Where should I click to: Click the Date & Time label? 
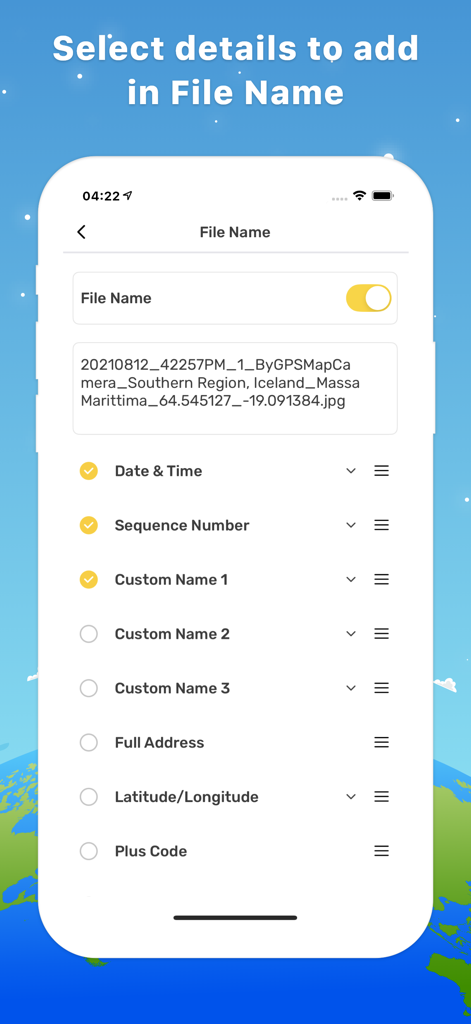tap(159, 471)
